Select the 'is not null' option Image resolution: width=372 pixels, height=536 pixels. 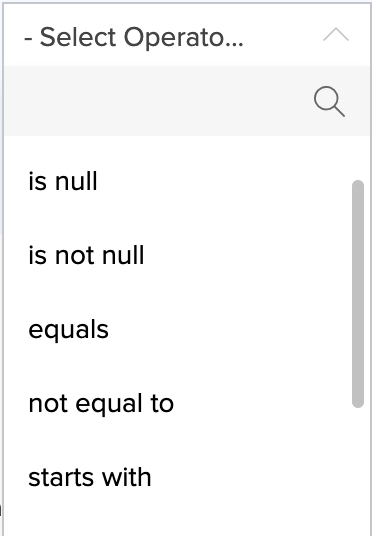[x=187, y=255]
